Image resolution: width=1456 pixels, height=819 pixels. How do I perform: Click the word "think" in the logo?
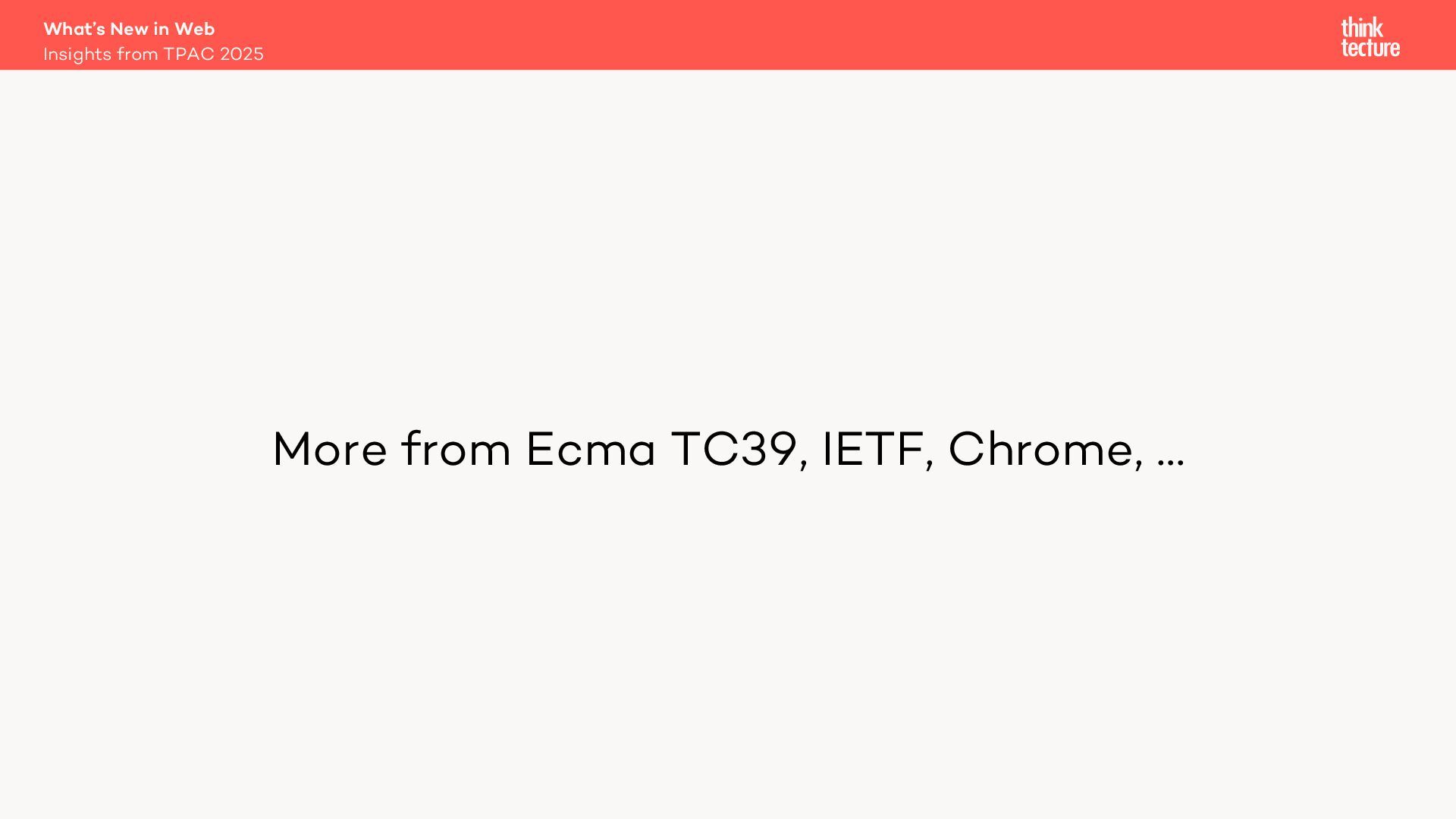(1361, 28)
